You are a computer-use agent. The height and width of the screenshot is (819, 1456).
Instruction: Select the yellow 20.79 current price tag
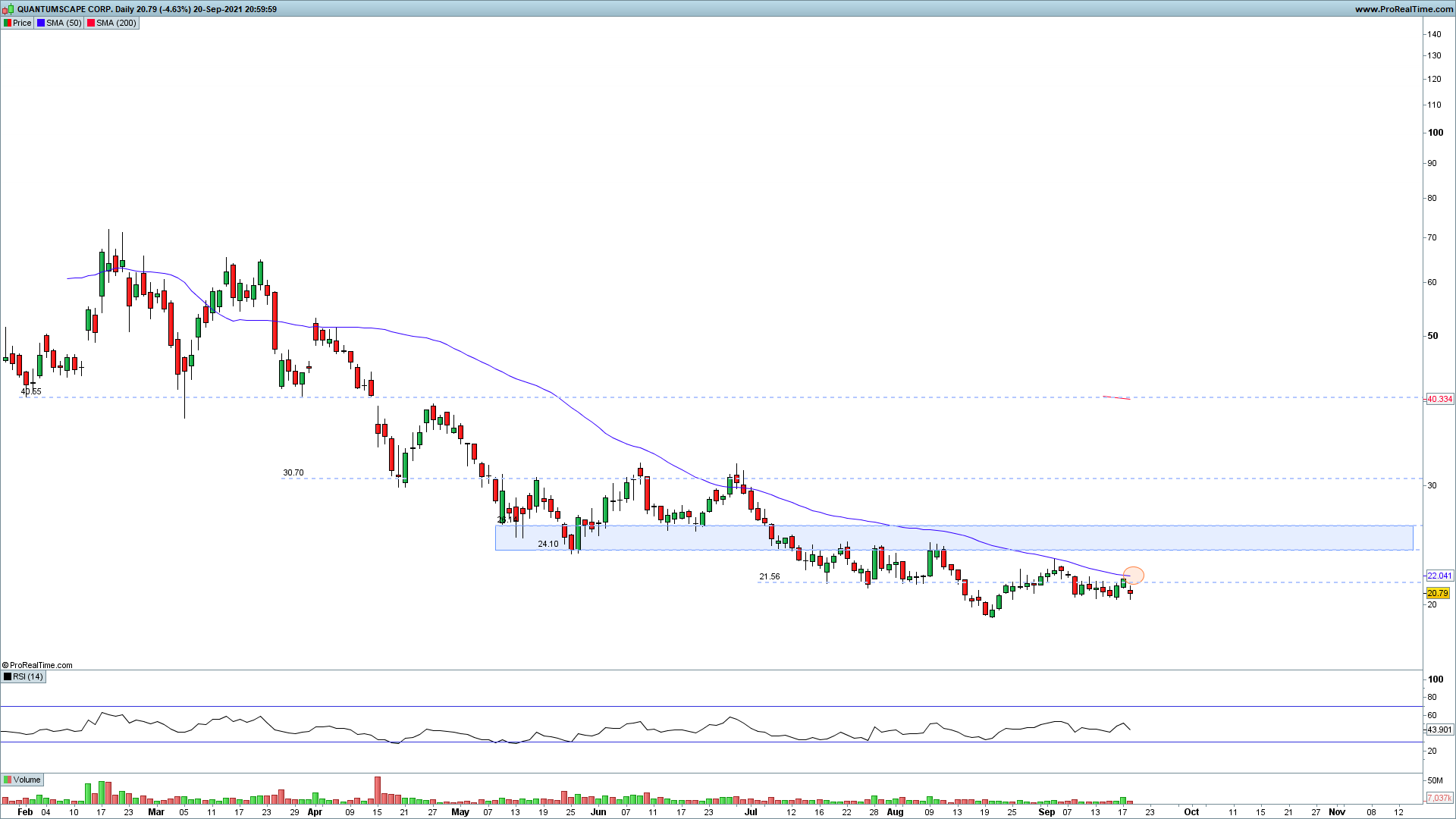tap(1437, 593)
